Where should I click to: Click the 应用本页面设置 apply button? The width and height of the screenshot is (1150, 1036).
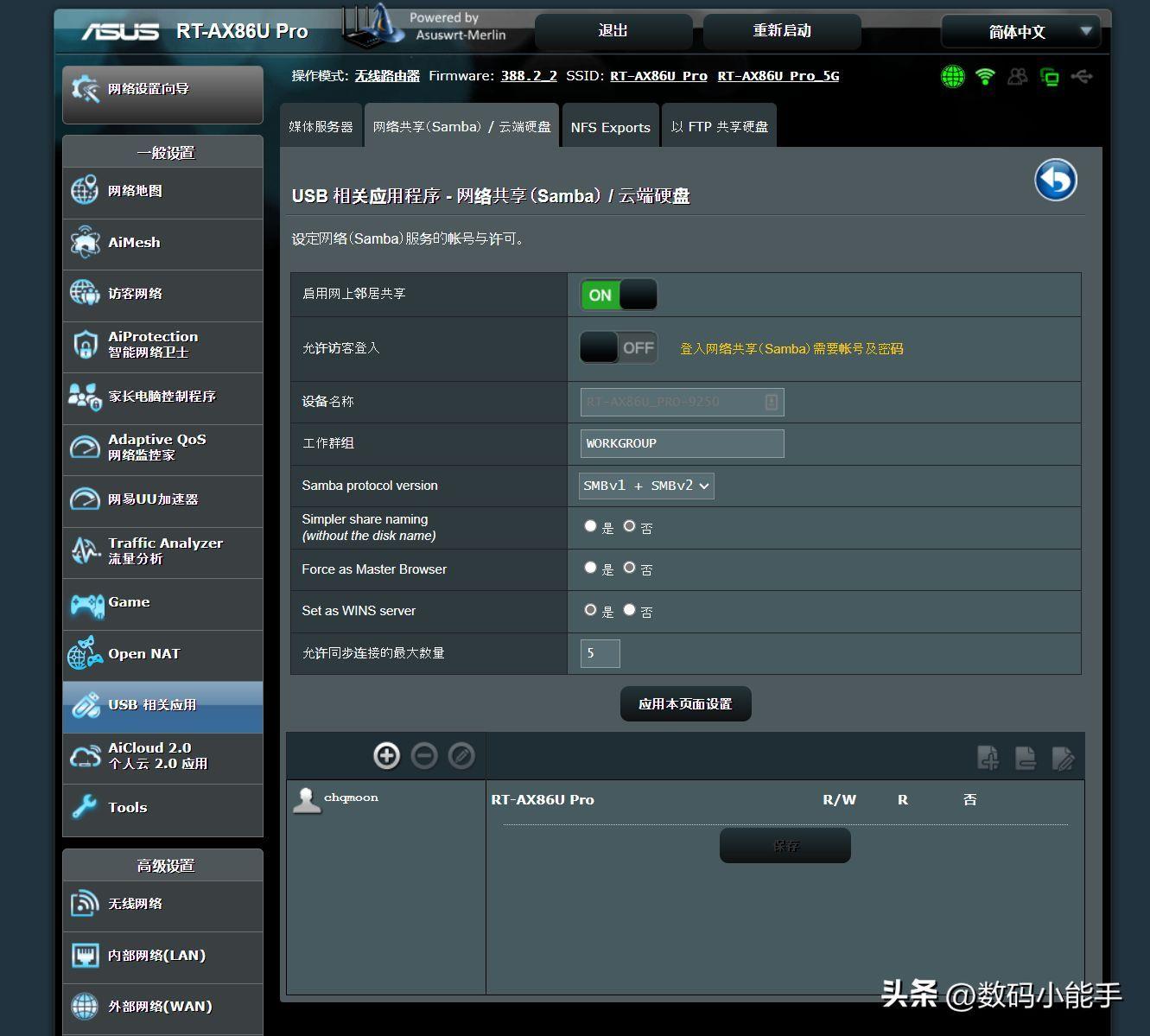click(685, 704)
